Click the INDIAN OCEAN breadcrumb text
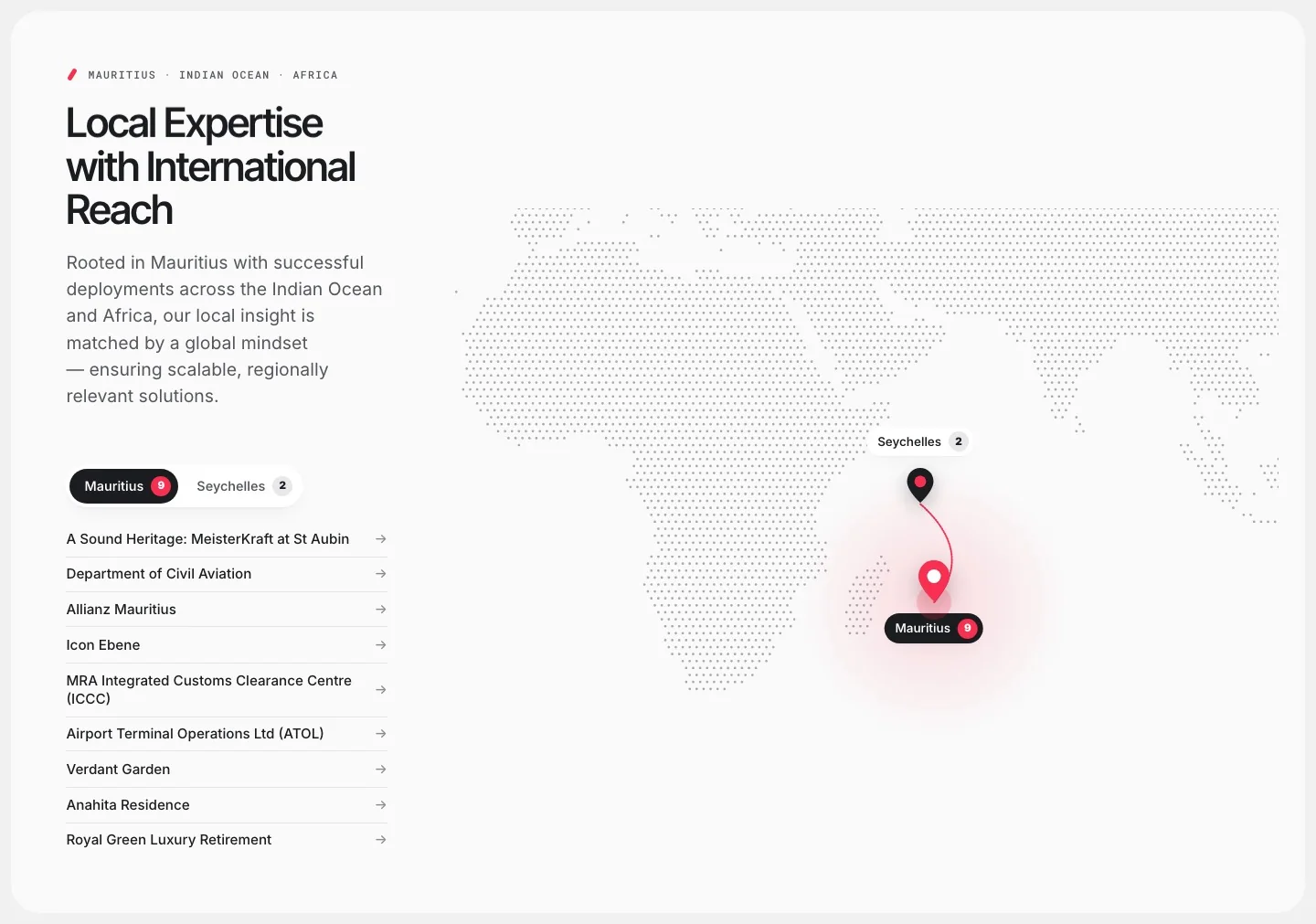 225,75
